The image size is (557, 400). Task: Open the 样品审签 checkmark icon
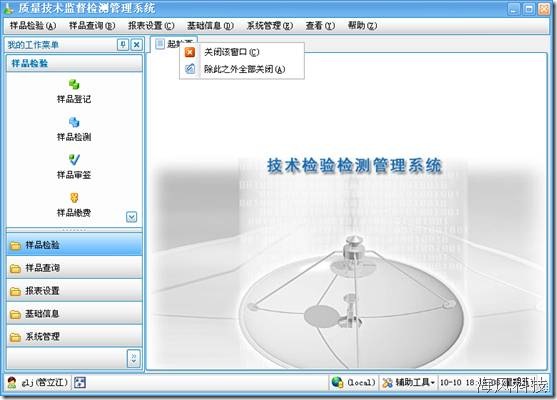[x=74, y=160]
